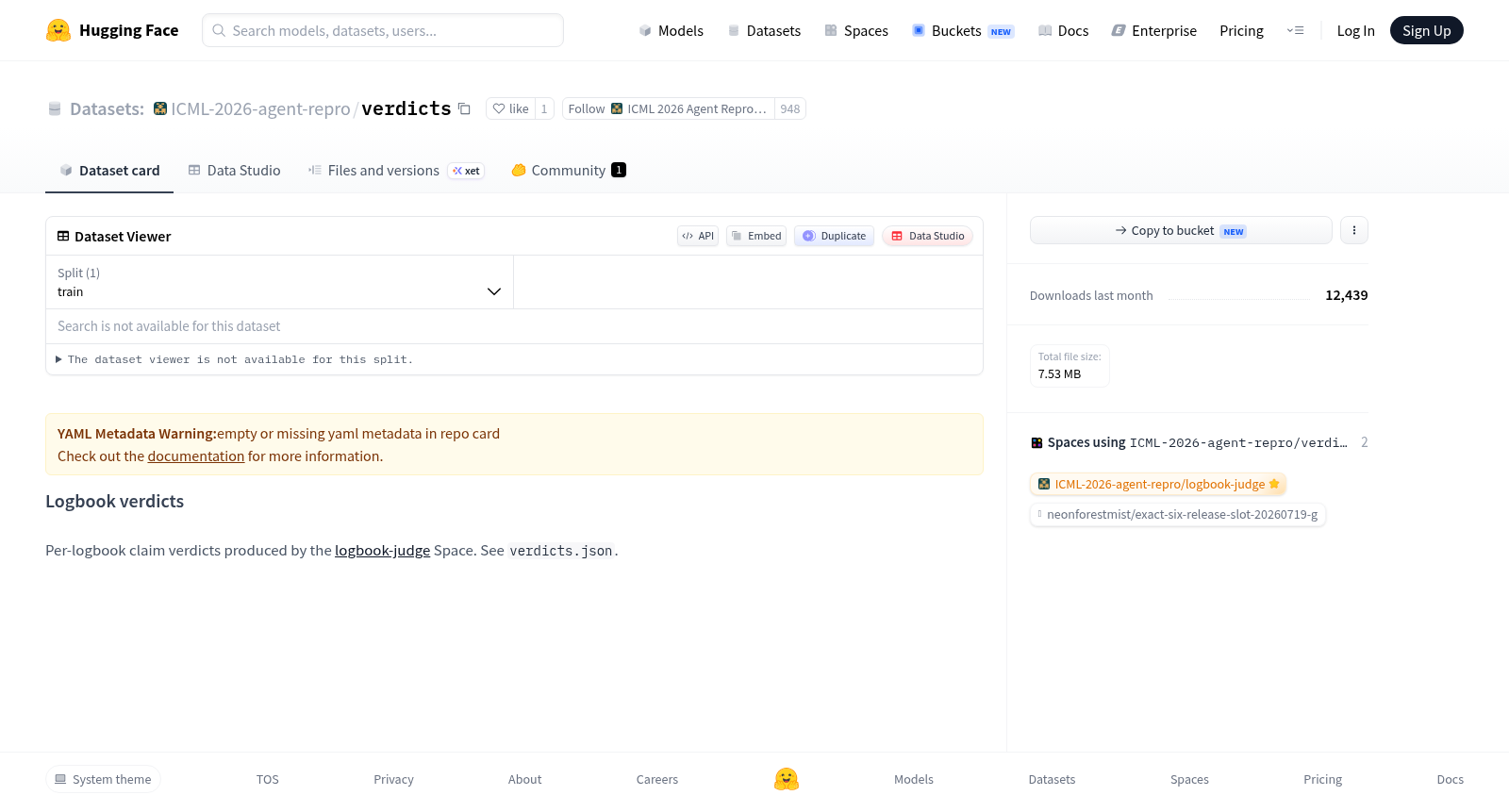Screen dimensions: 1509x812
Task: Click the Log In link
Action: coord(1355,30)
